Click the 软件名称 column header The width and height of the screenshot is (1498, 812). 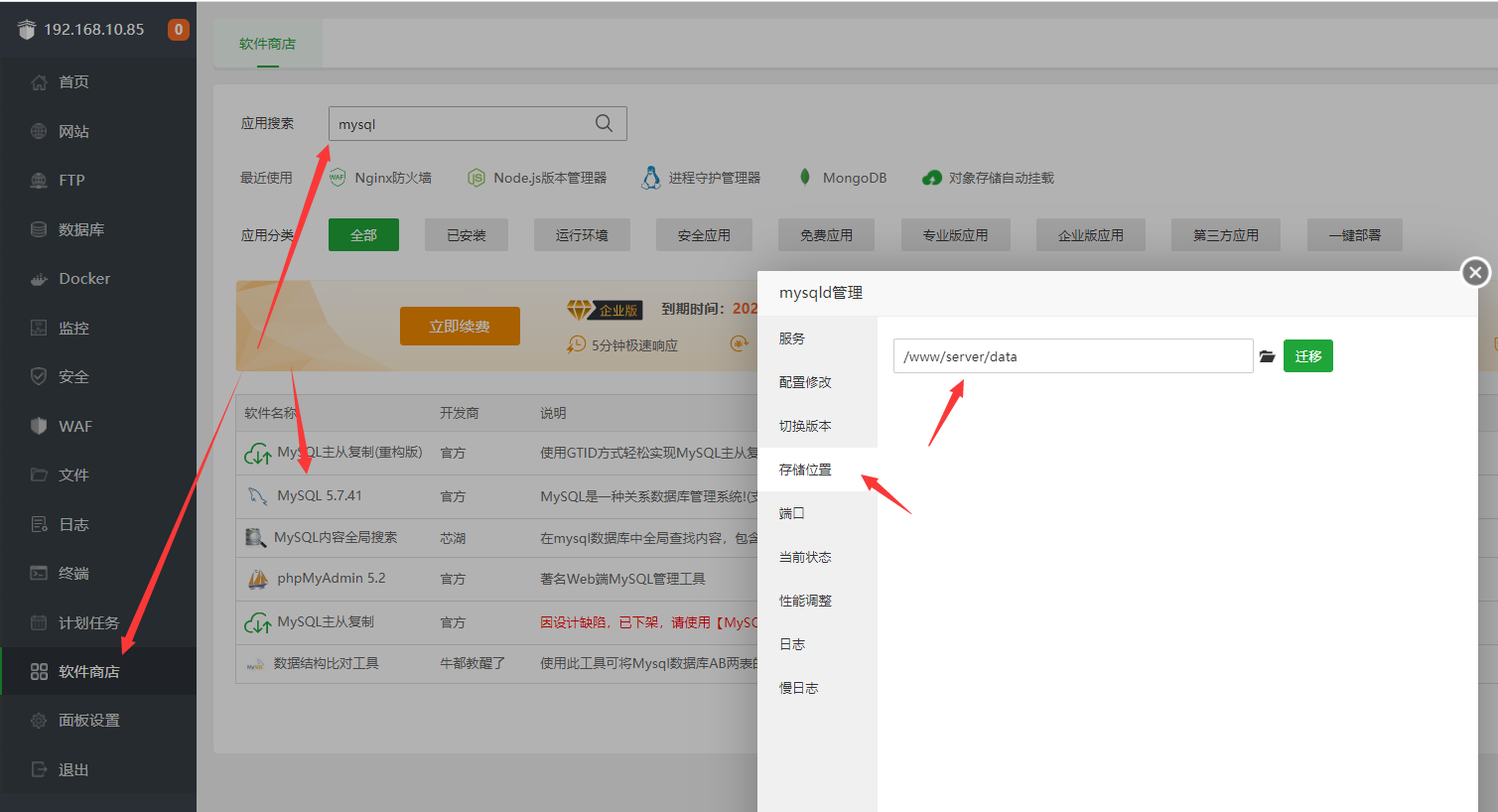pos(271,413)
